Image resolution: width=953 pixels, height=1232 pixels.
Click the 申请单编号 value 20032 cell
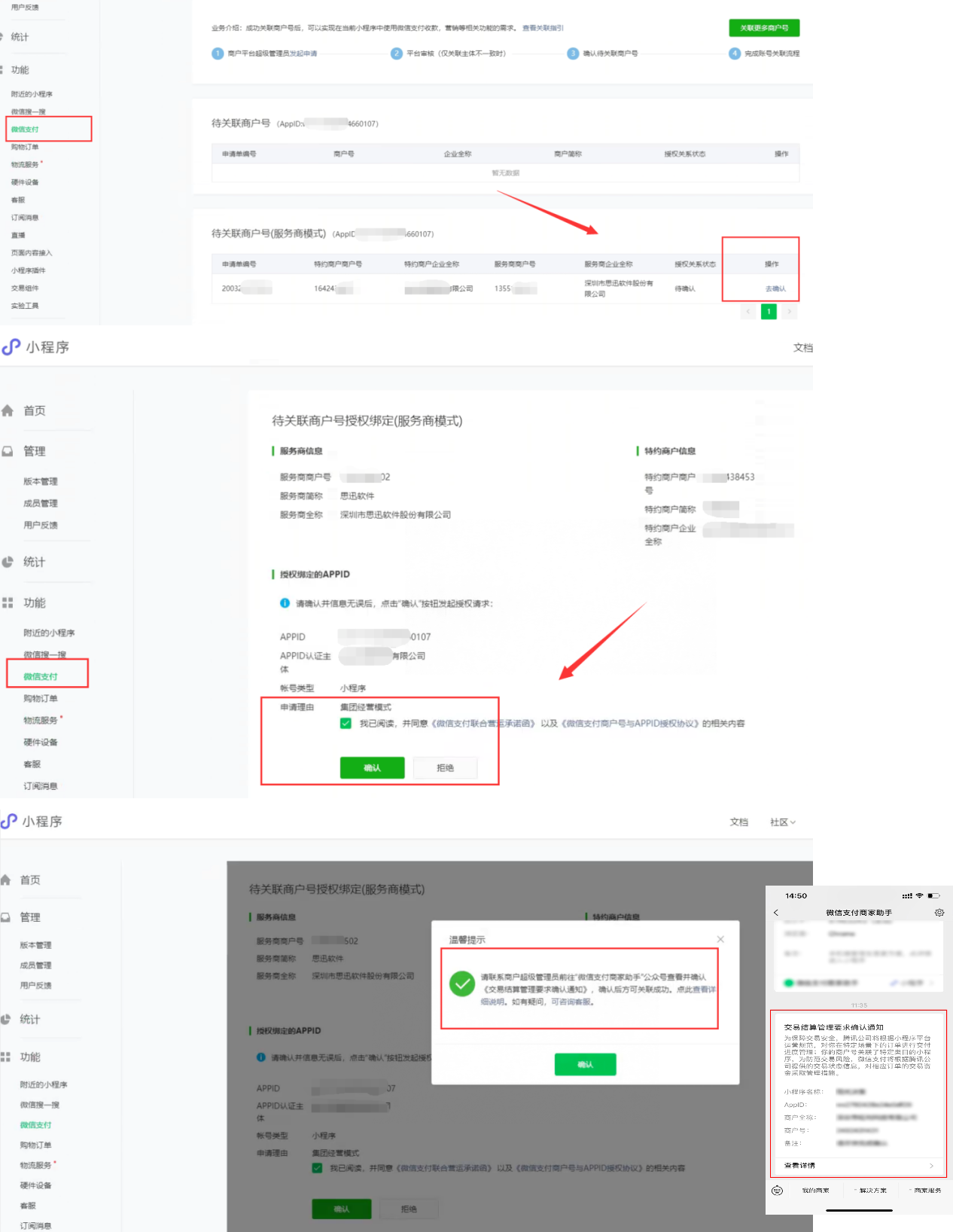coord(246,288)
